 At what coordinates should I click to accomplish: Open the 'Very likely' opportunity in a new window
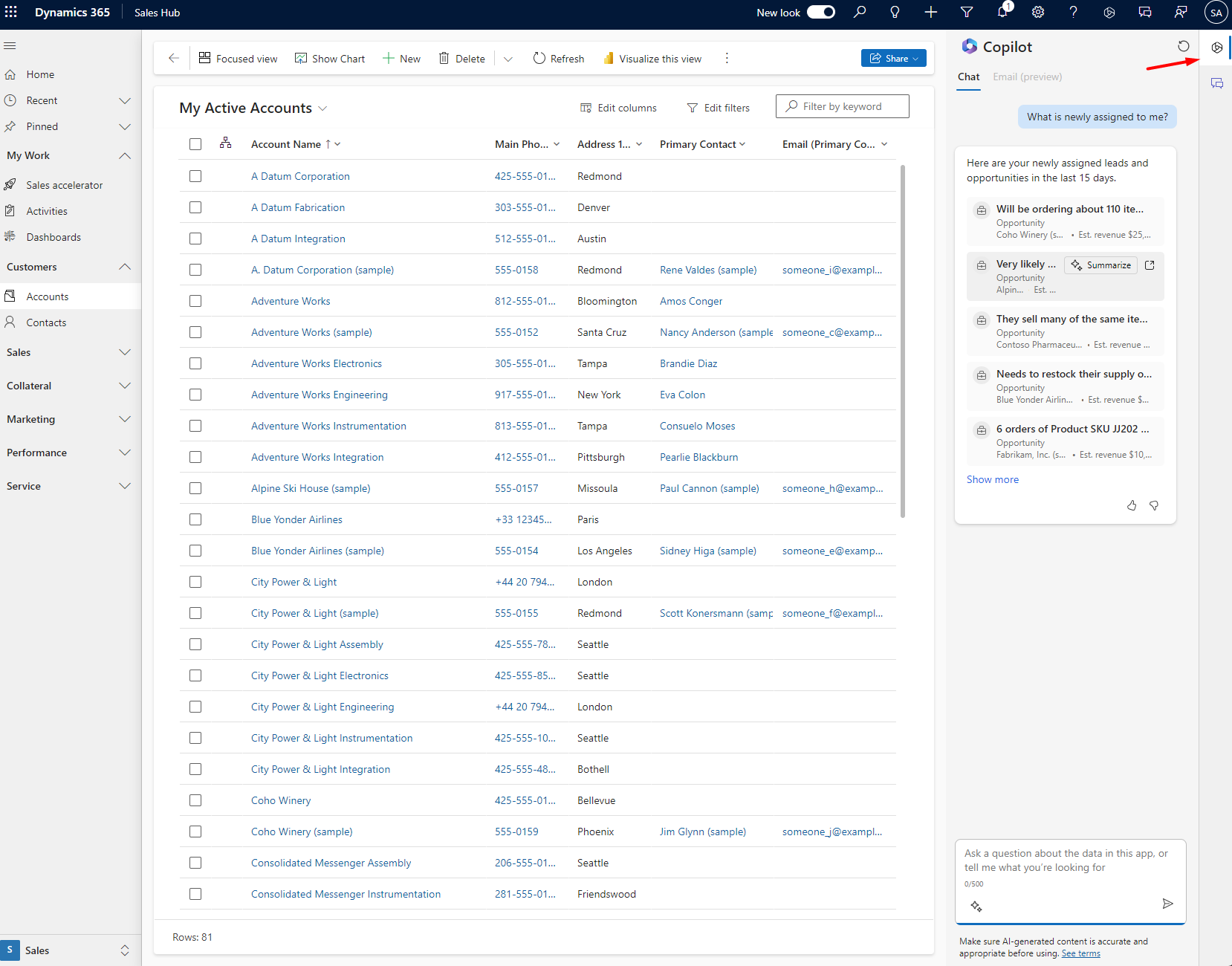(1150, 265)
